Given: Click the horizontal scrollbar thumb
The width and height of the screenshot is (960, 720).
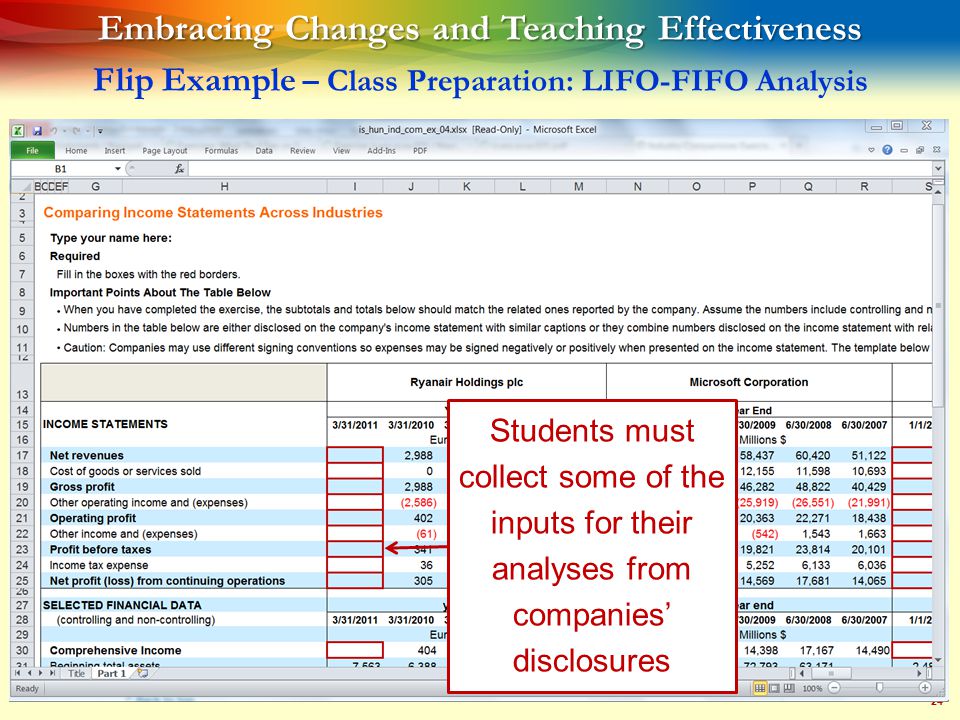Looking at the screenshot, I should click(831, 673).
